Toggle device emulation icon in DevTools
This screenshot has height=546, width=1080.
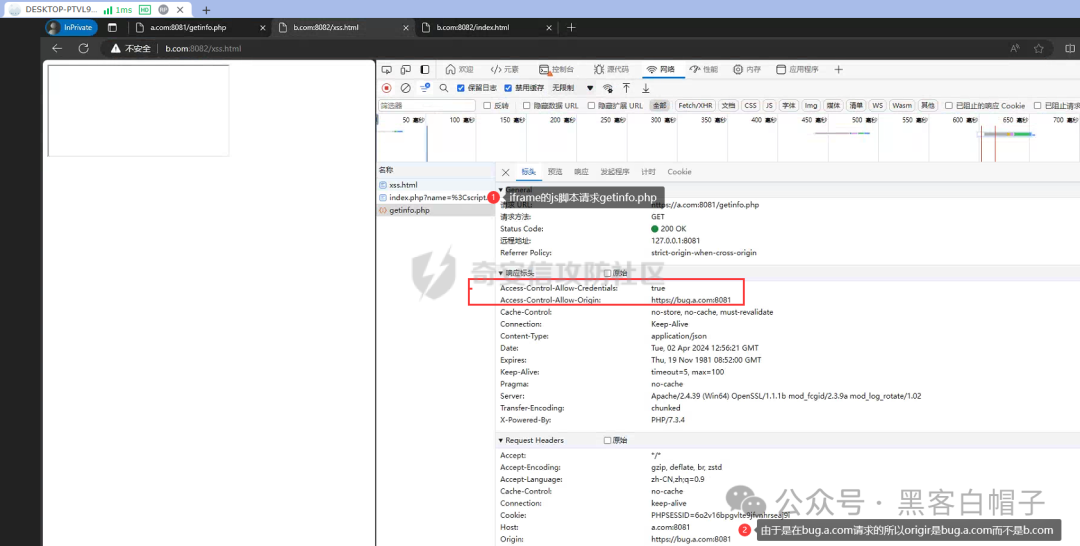pos(406,70)
